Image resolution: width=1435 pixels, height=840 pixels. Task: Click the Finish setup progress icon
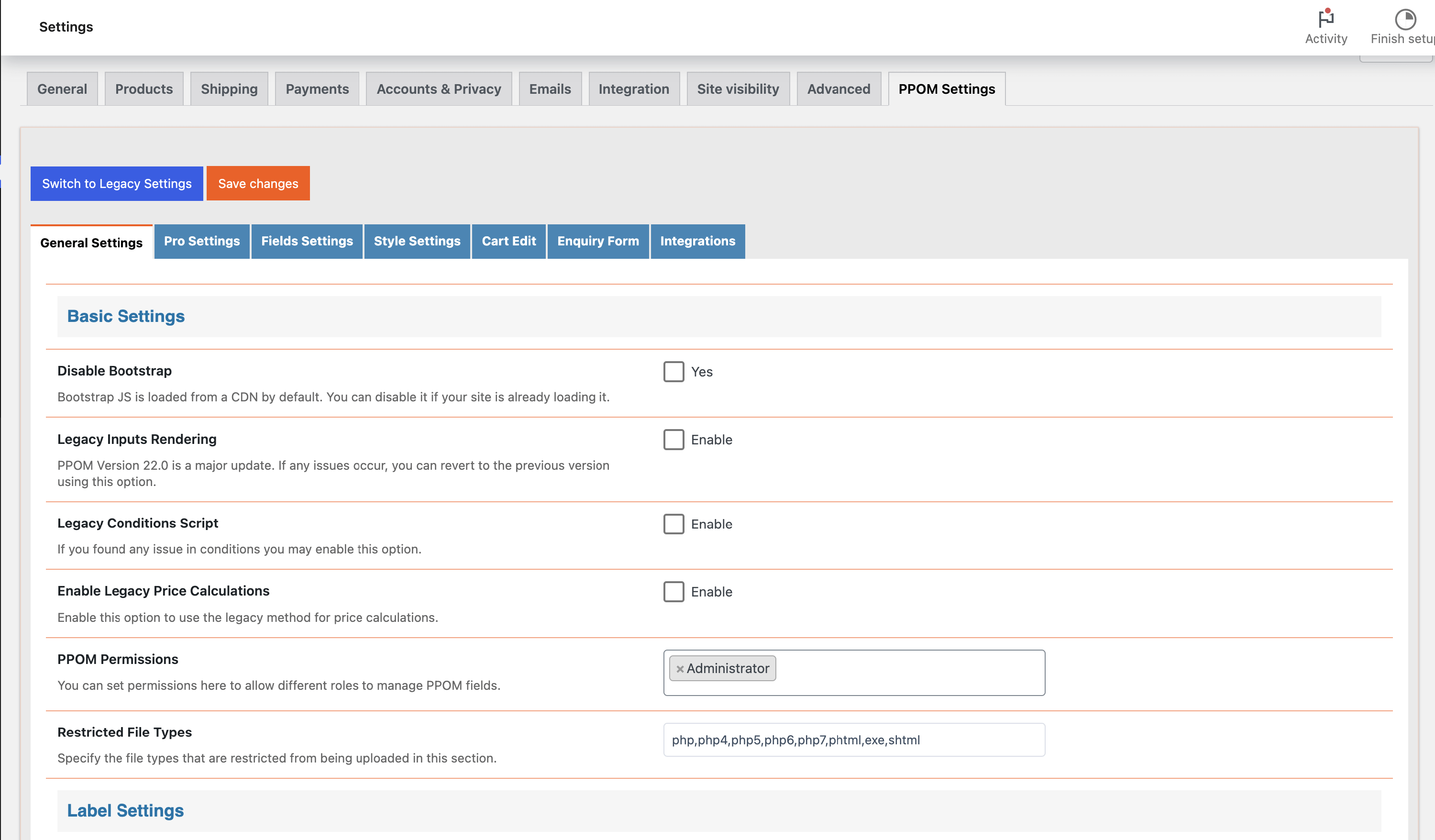click(1405, 19)
